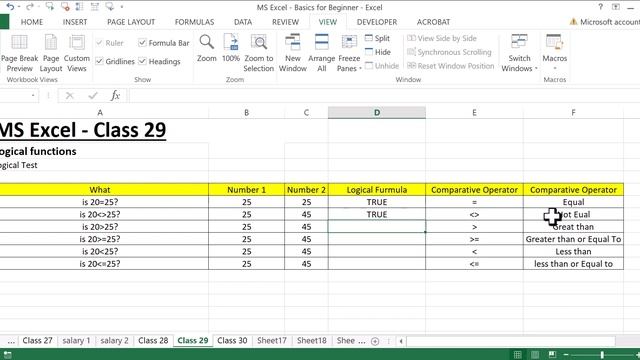The width and height of the screenshot is (640, 360).
Task: Select column E header
Action: (474, 113)
